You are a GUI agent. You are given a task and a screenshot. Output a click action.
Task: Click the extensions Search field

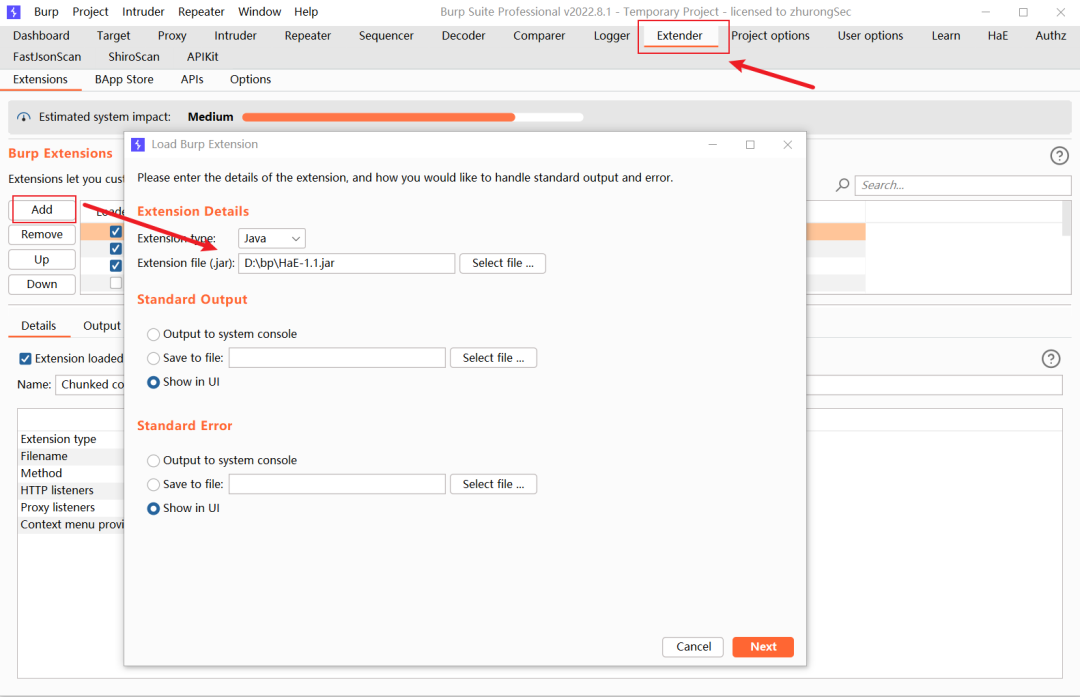963,185
